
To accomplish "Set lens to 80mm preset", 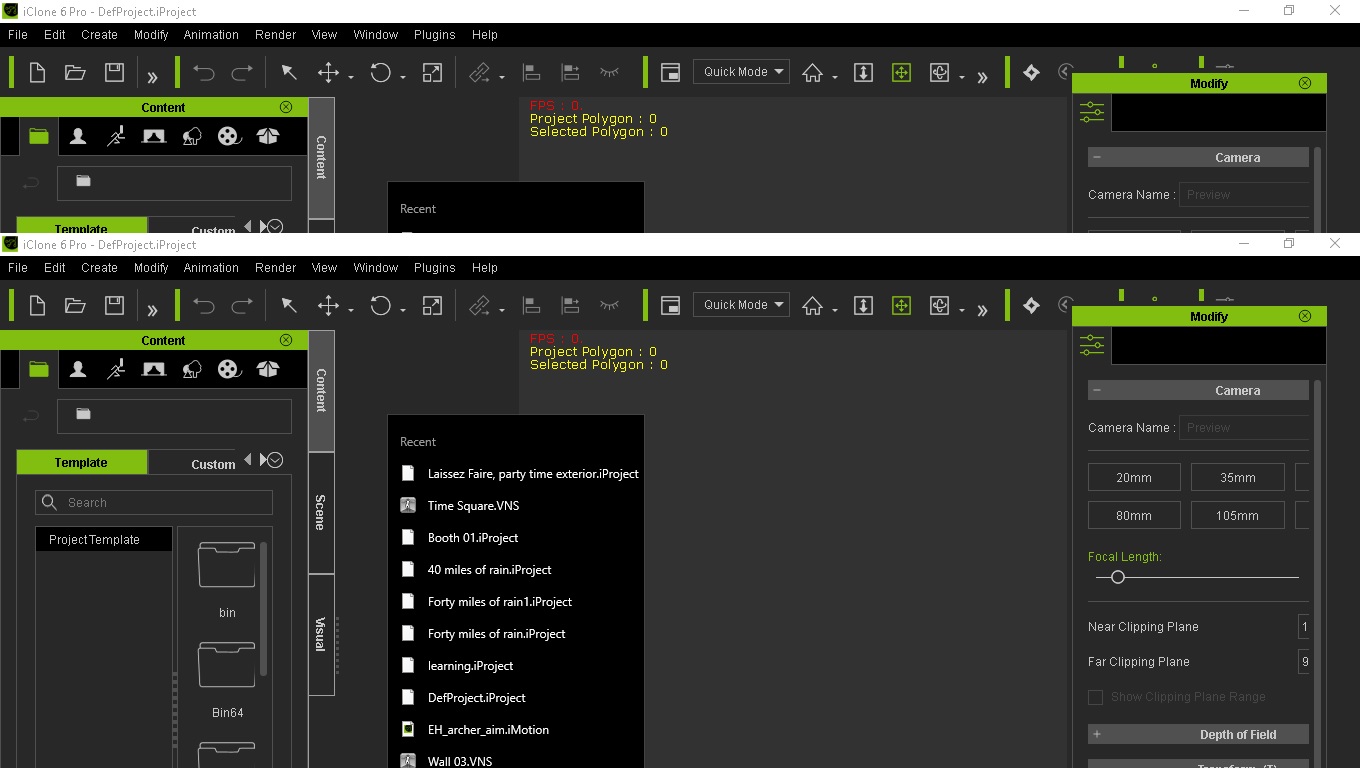I will click(x=1134, y=515).
